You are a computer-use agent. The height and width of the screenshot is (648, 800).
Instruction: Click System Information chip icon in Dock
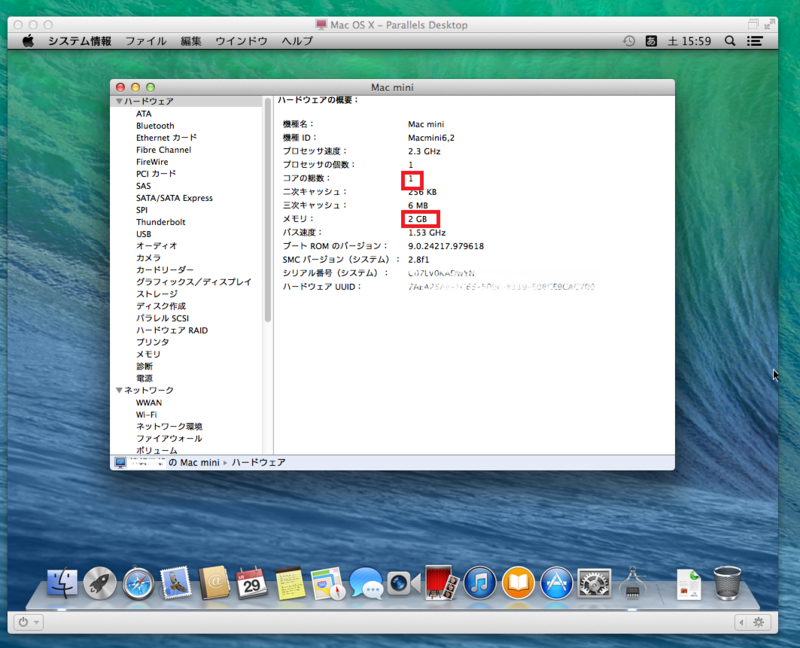click(x=633, y=583)
